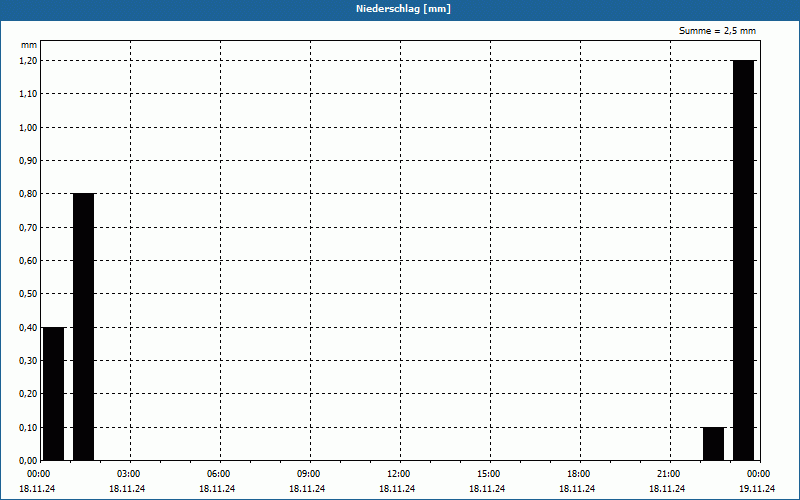Click the mm unit label above axis
The width and height of the screenshot is (800, 500).
pos(29,45)
